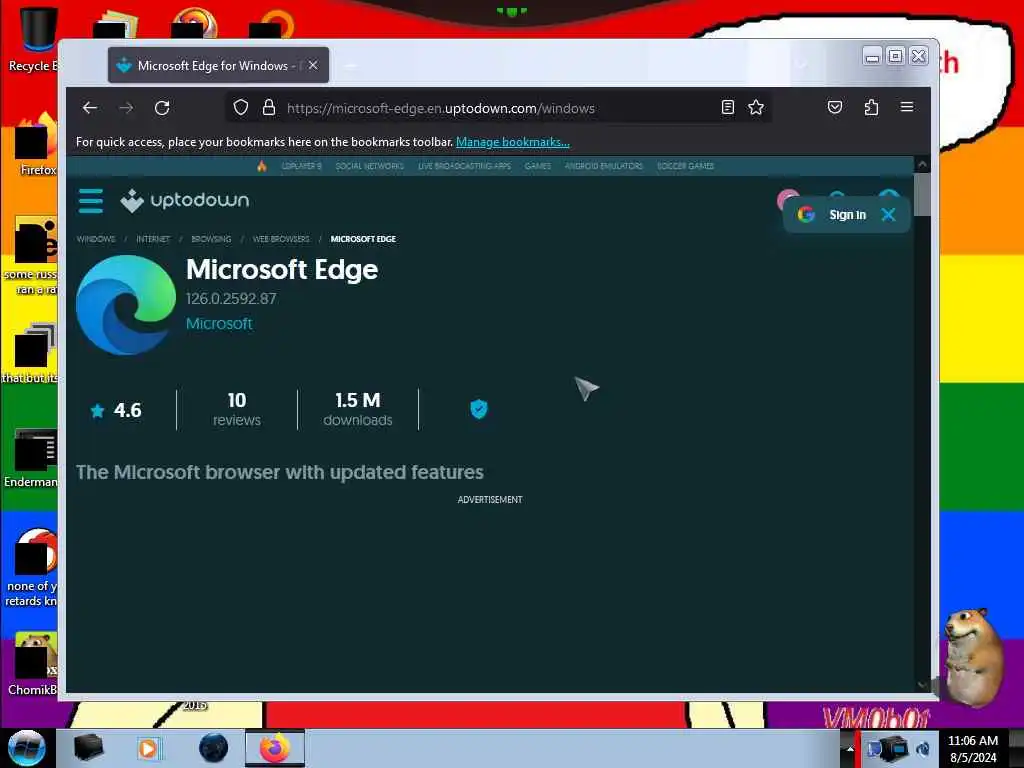Open the volume tray icon

pyautogui.click(x=922, y=749)
